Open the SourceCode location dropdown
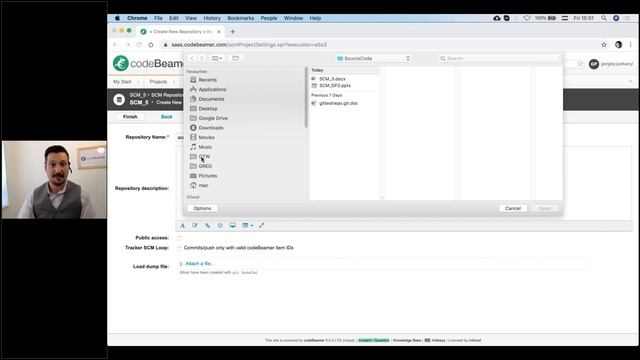Image resolution: width=640 pixels, height=360 pixels. (x=373, y=58)
